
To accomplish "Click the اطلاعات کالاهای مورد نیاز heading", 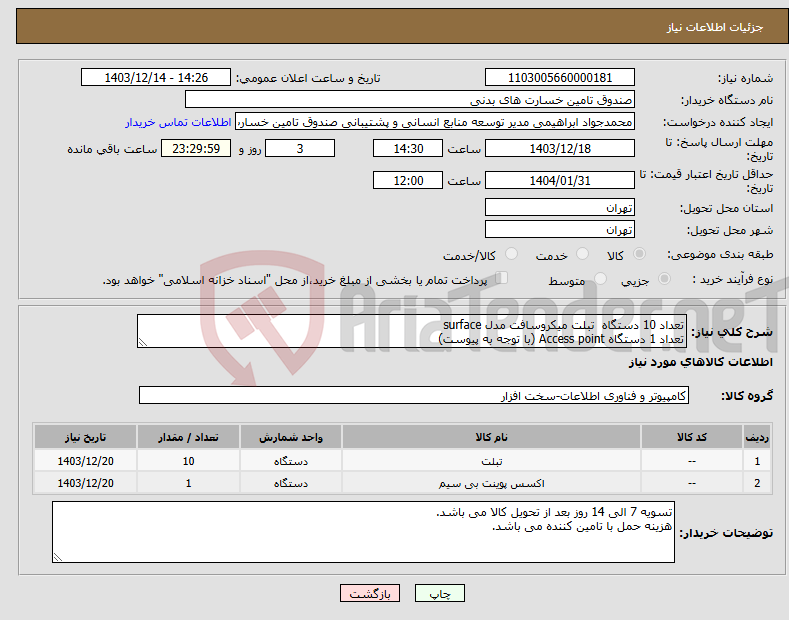I will coord(700,362).
